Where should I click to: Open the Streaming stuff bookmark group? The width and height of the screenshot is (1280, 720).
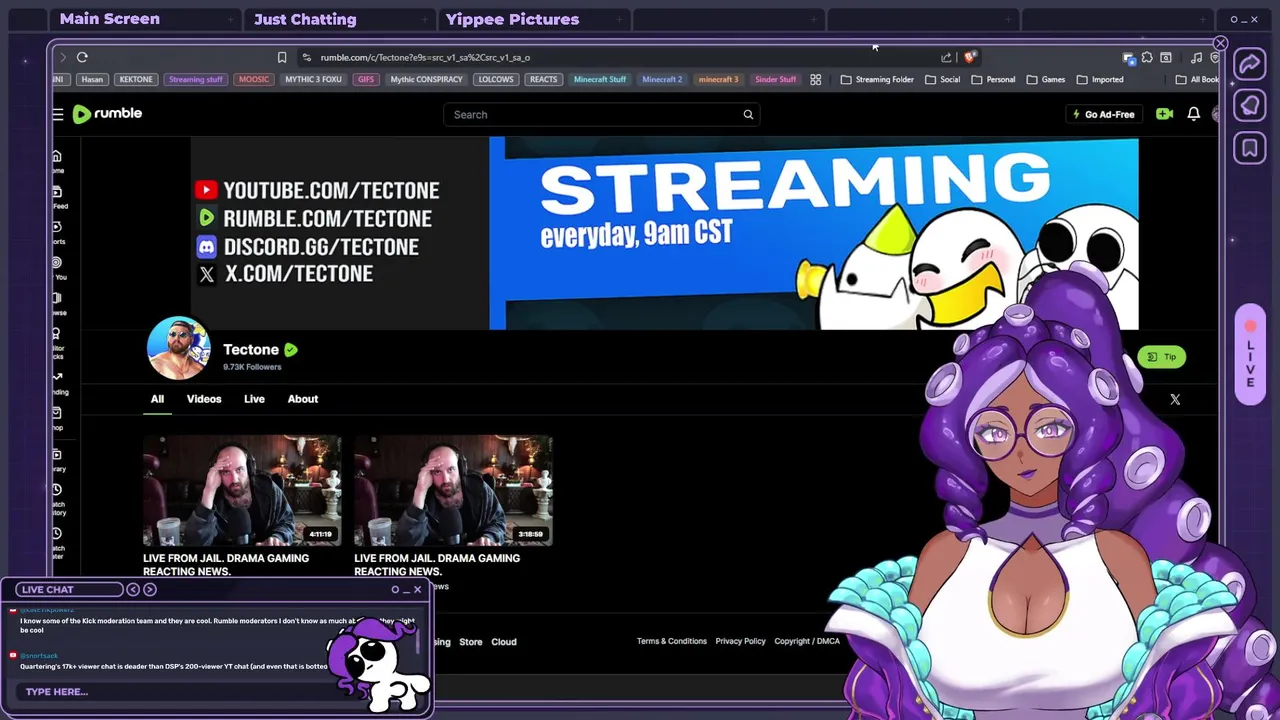[196, 79]
